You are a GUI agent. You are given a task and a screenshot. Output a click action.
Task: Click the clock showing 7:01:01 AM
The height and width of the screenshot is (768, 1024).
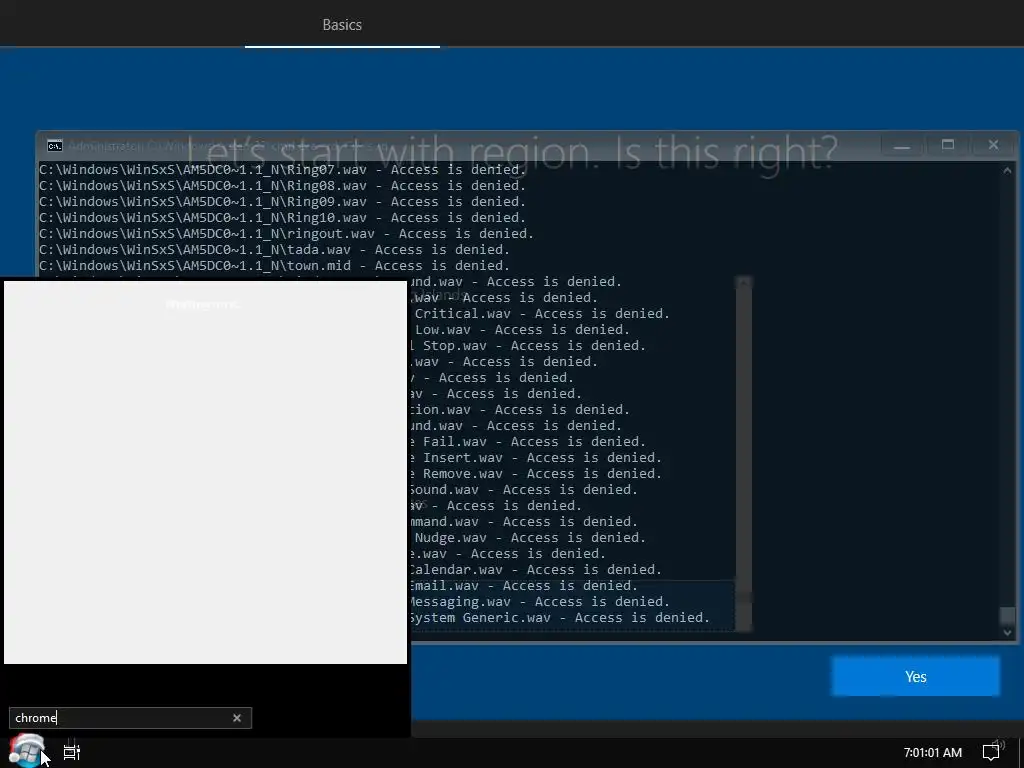click(933, 752)
